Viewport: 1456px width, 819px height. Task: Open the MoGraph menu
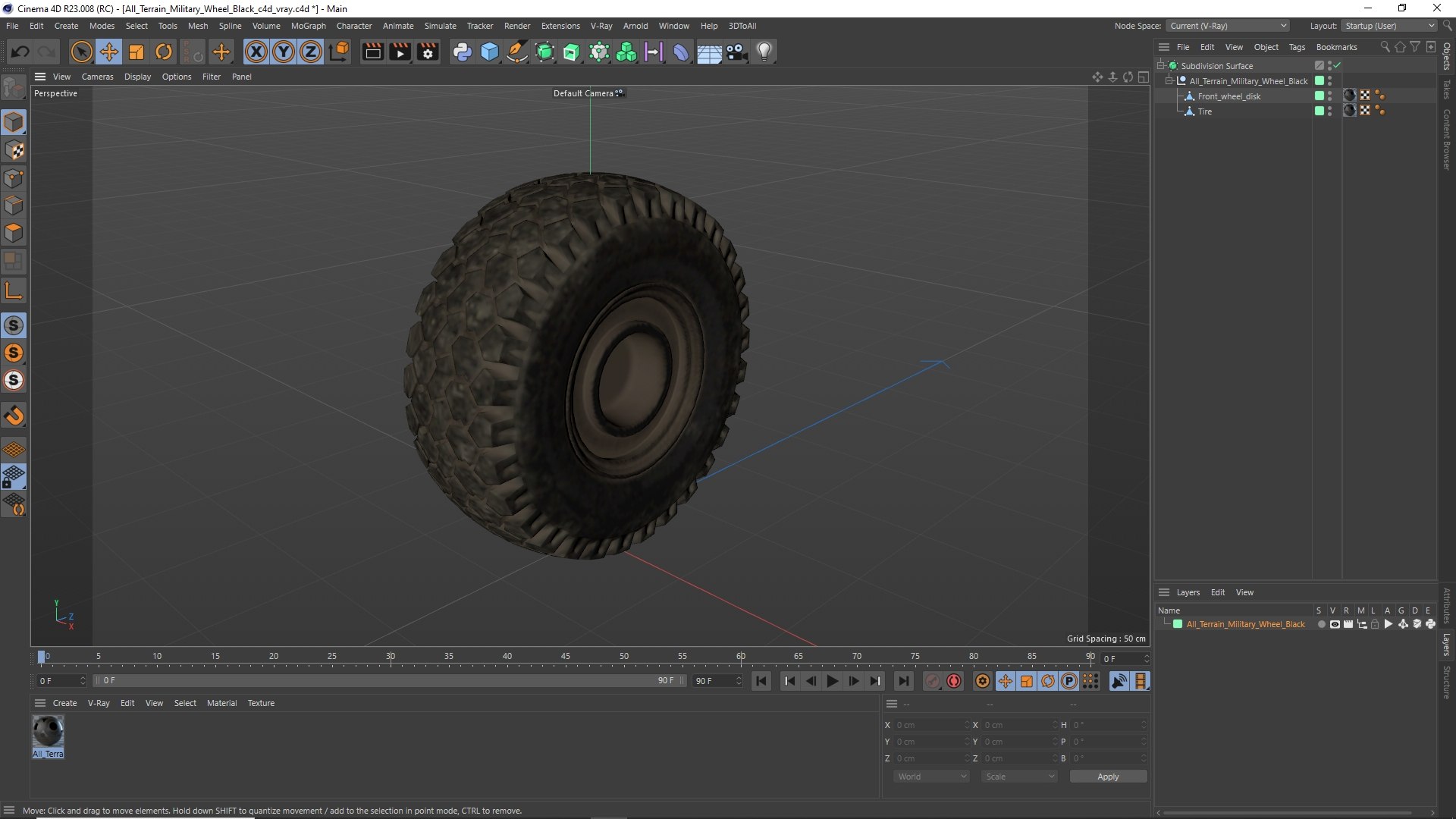(x=308, y=26)
